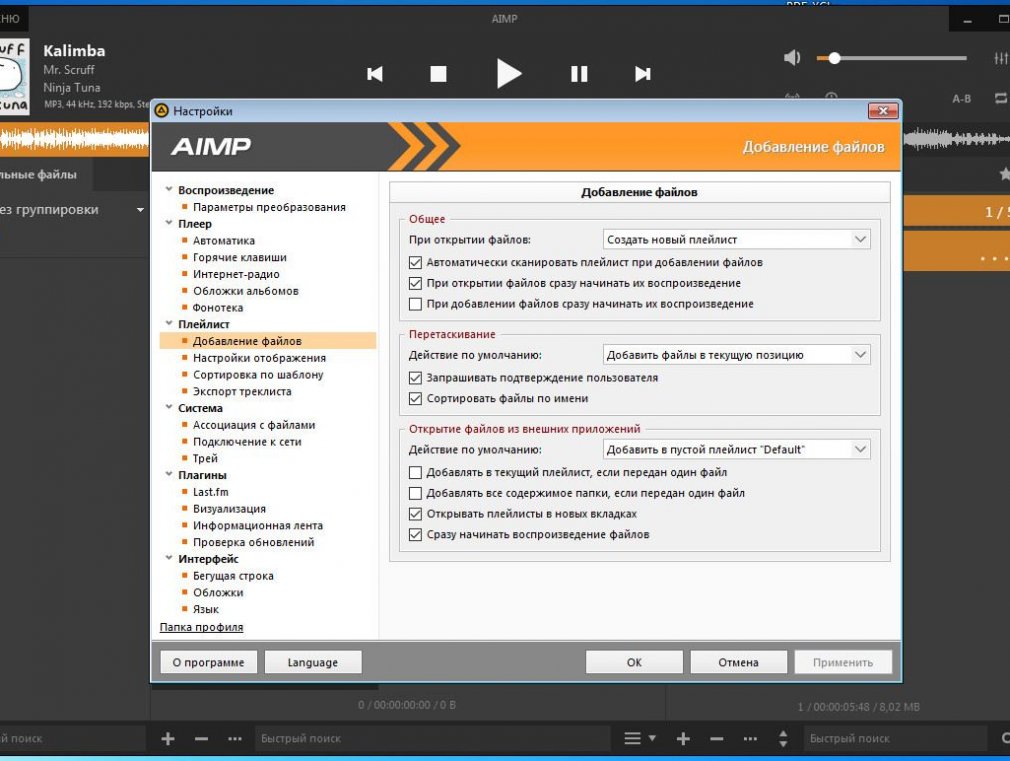Enable 'Добавлять все содержимое папки' checkbox
This screenshot has height=761, width=1010.
click(415, 493)
